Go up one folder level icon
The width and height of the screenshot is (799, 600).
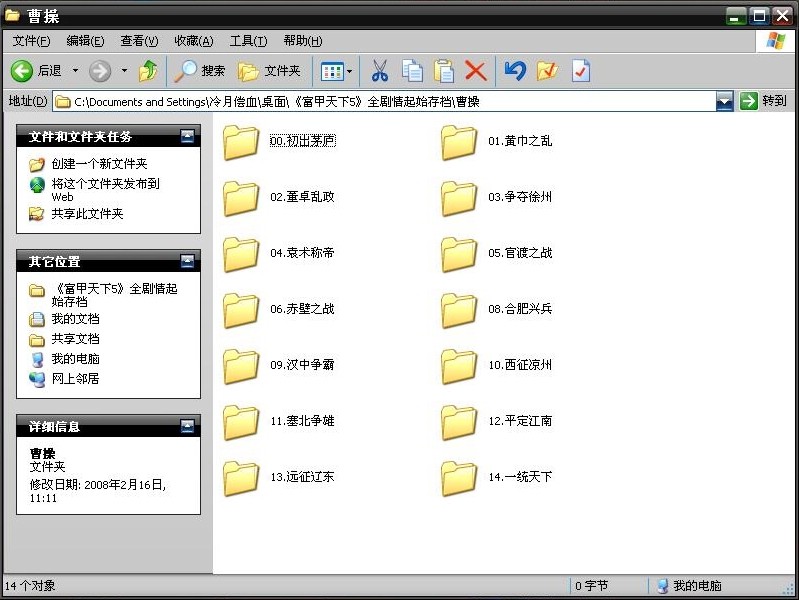coord(148,71)
